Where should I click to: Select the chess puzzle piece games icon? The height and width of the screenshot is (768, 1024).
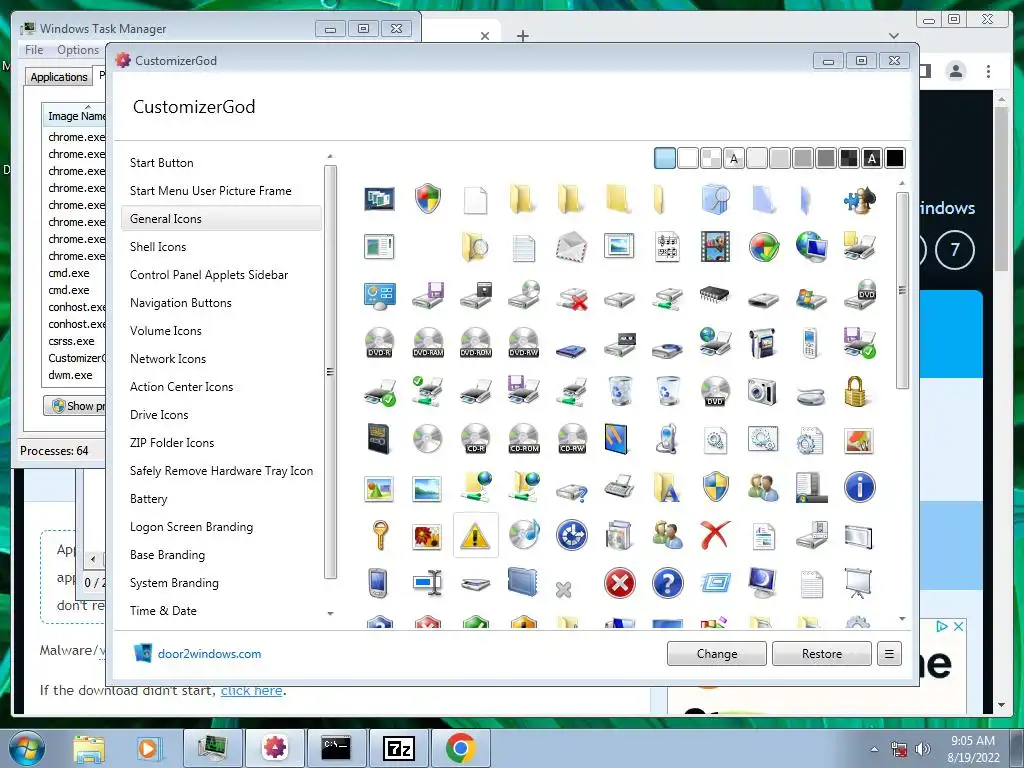[x=859, y=199]
